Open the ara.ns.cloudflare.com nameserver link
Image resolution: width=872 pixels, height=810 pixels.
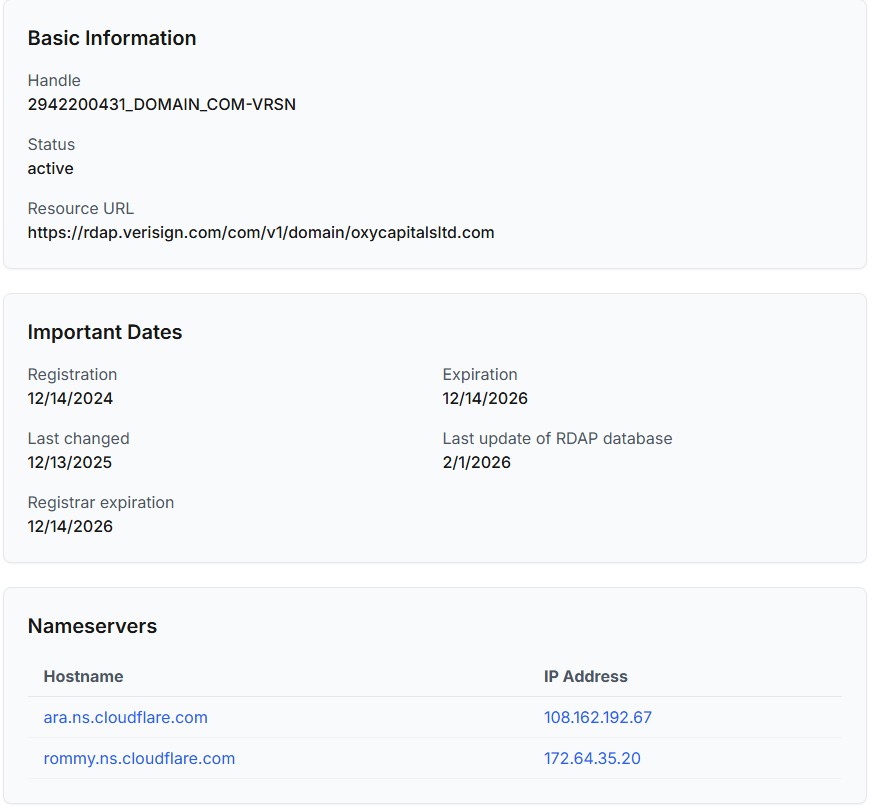click(x=125, y=717)
